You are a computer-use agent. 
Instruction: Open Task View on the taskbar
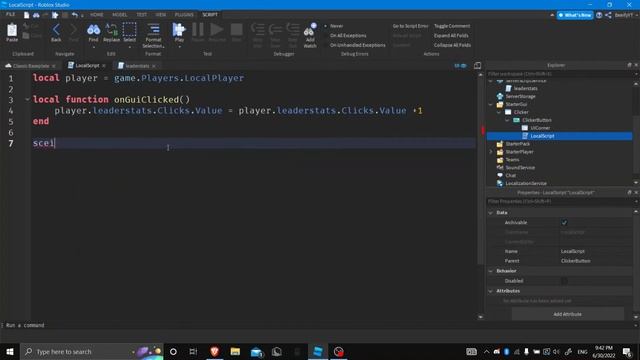193,351
